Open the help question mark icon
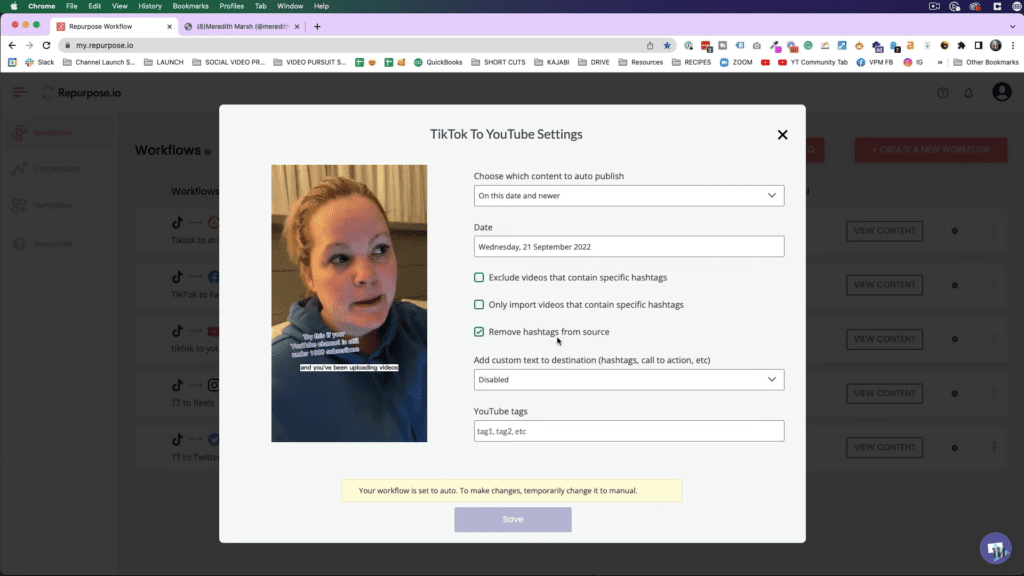The image size is (1024, 576). (942, 93)
